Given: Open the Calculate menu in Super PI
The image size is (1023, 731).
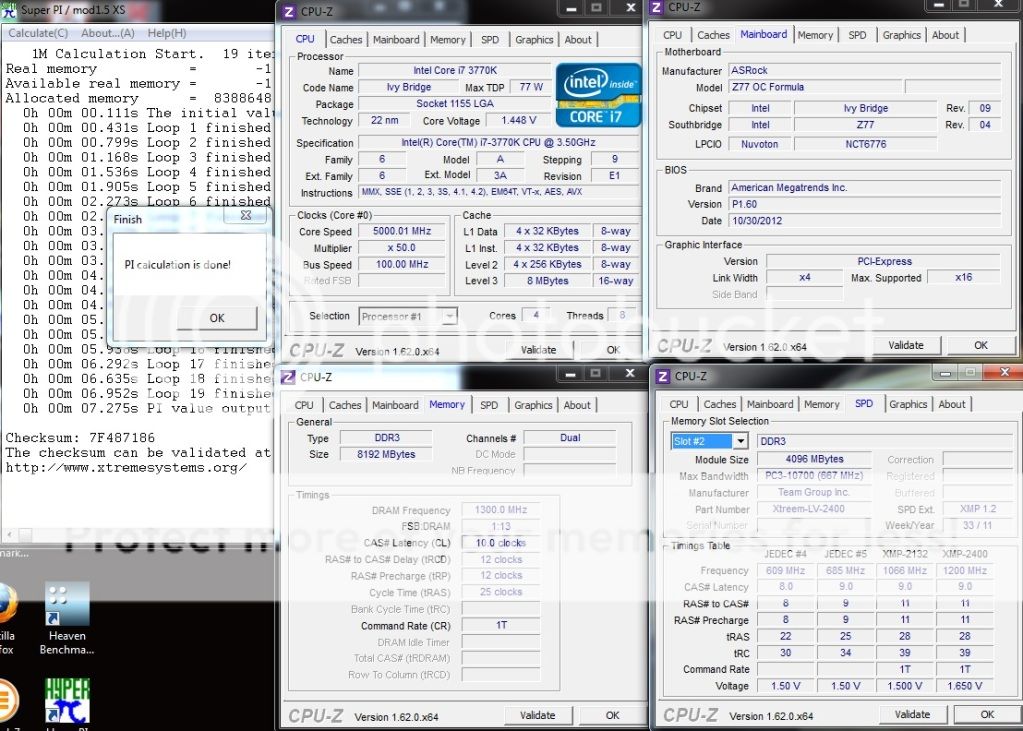Looking at the screenshot, I should (x=37, y=33).
